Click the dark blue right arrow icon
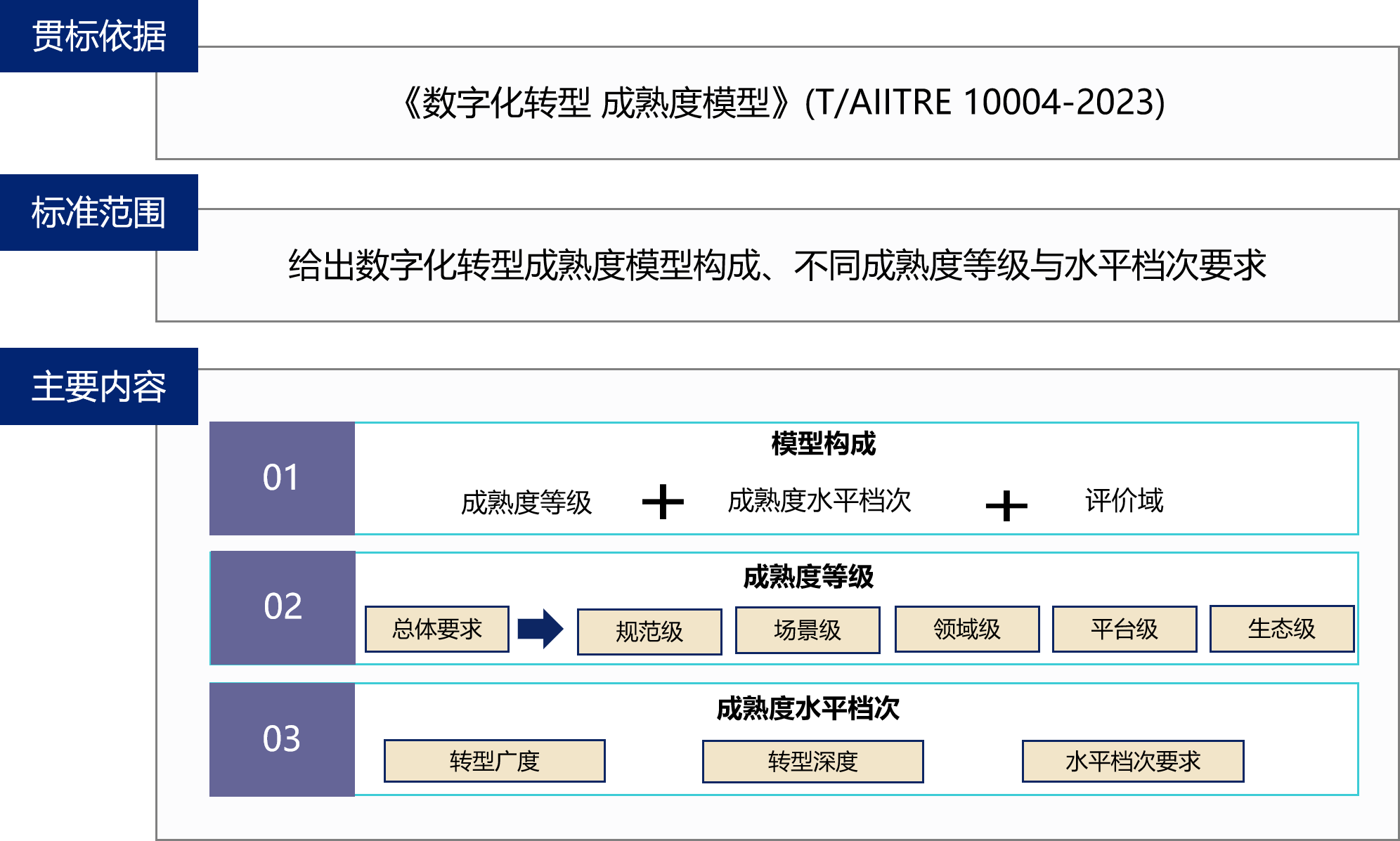Image resolution: width=1400 pixels, height=841 pixels. (540, 629)
